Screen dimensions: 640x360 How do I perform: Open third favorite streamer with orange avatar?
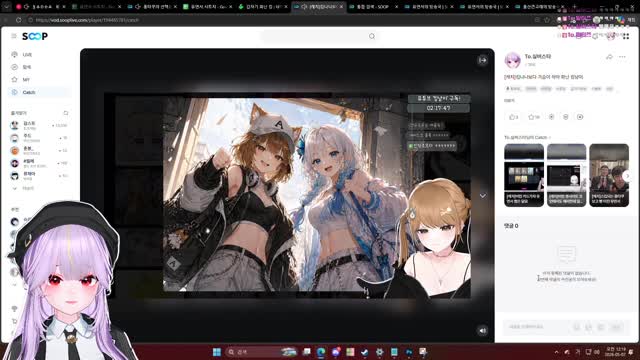39,151
